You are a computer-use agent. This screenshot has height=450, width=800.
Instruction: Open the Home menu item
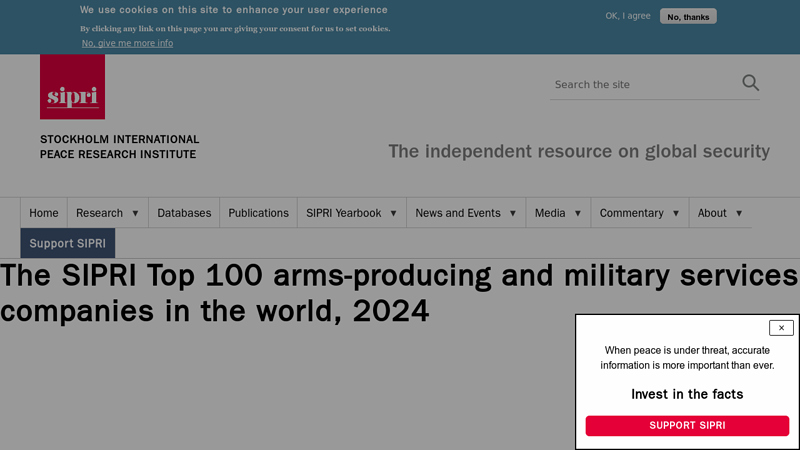point(44,213)
